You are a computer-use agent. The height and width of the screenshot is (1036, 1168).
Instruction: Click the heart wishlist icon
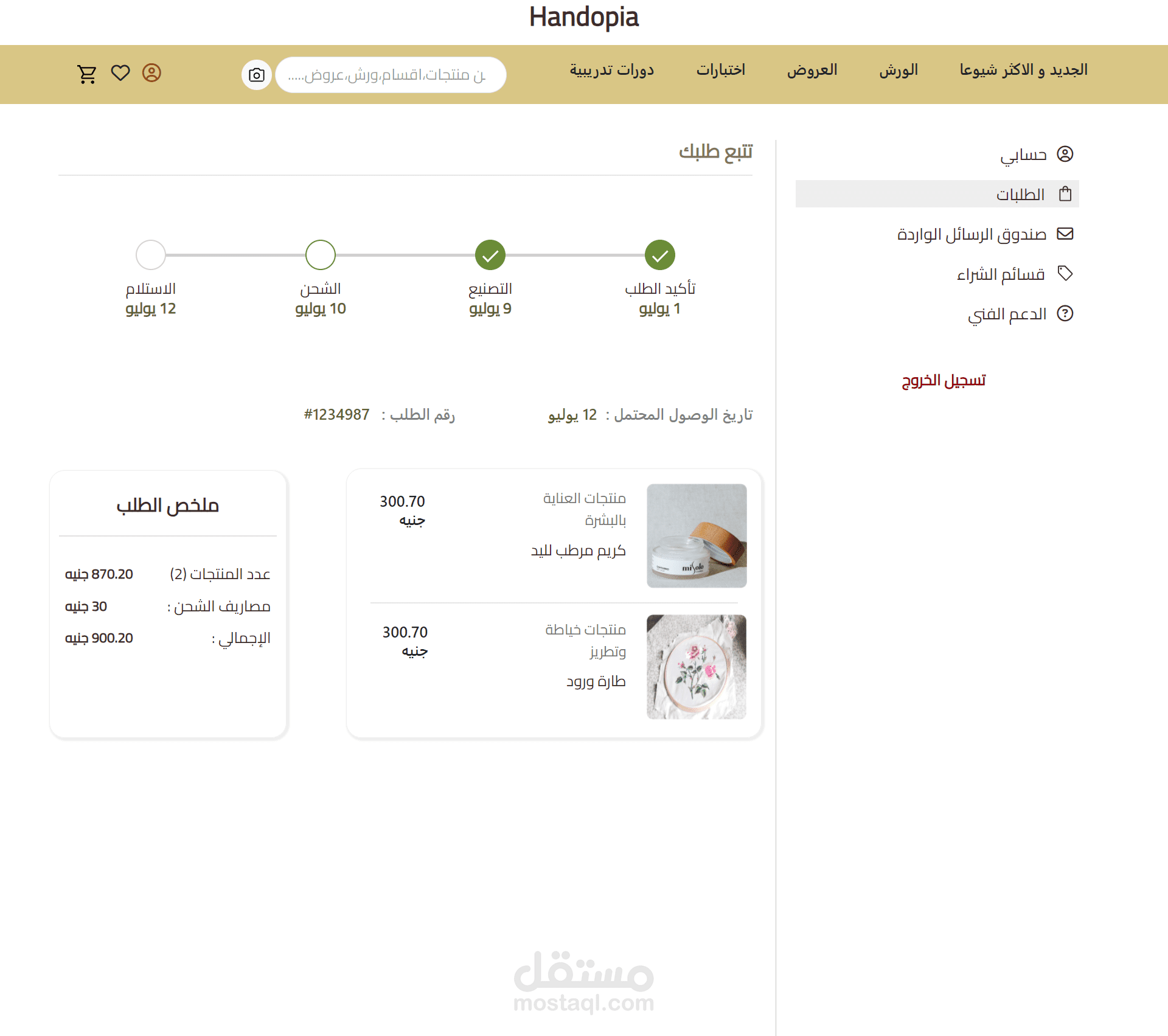120,73
